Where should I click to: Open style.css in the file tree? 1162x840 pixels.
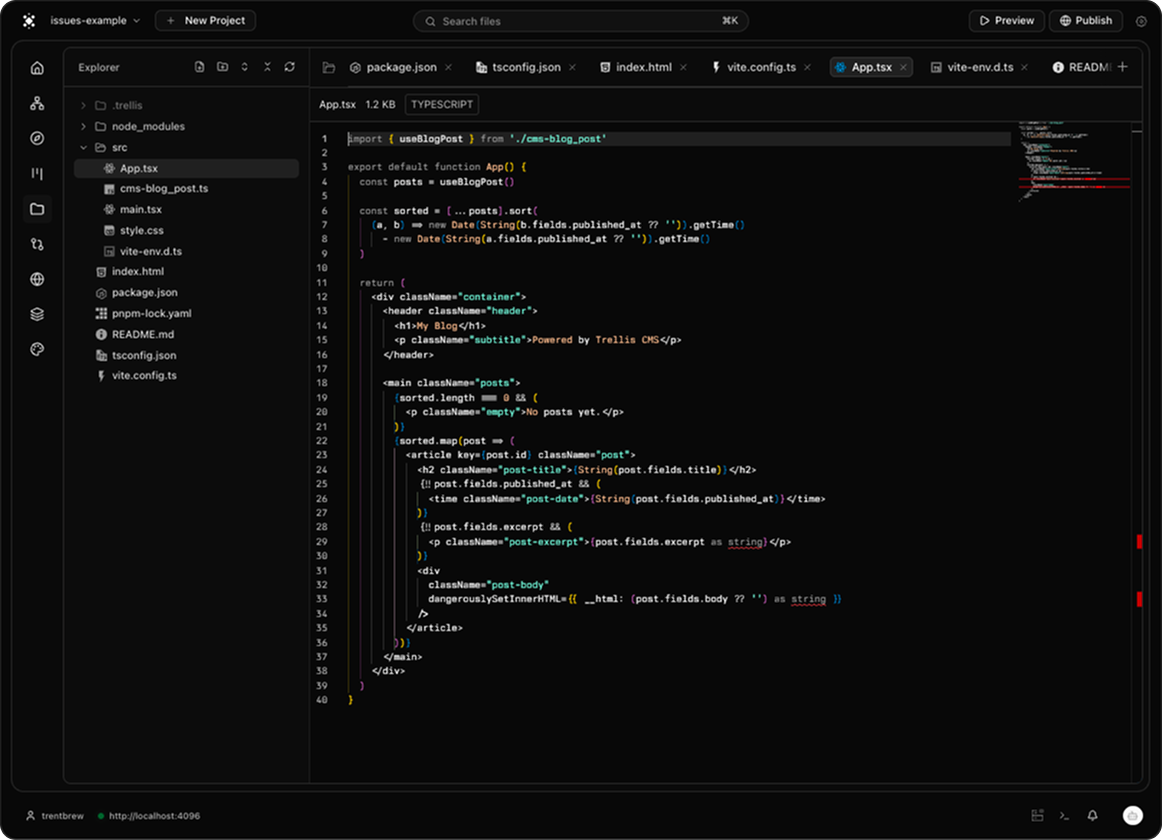click(187, 231)
